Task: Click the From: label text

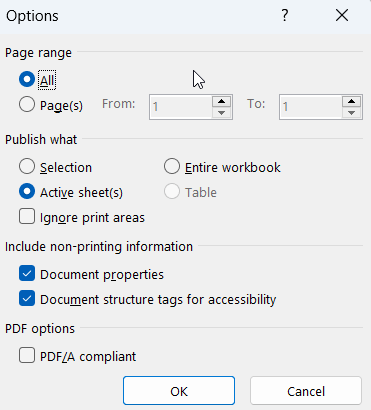Action: pyautogui.click(x=119, y=104)
